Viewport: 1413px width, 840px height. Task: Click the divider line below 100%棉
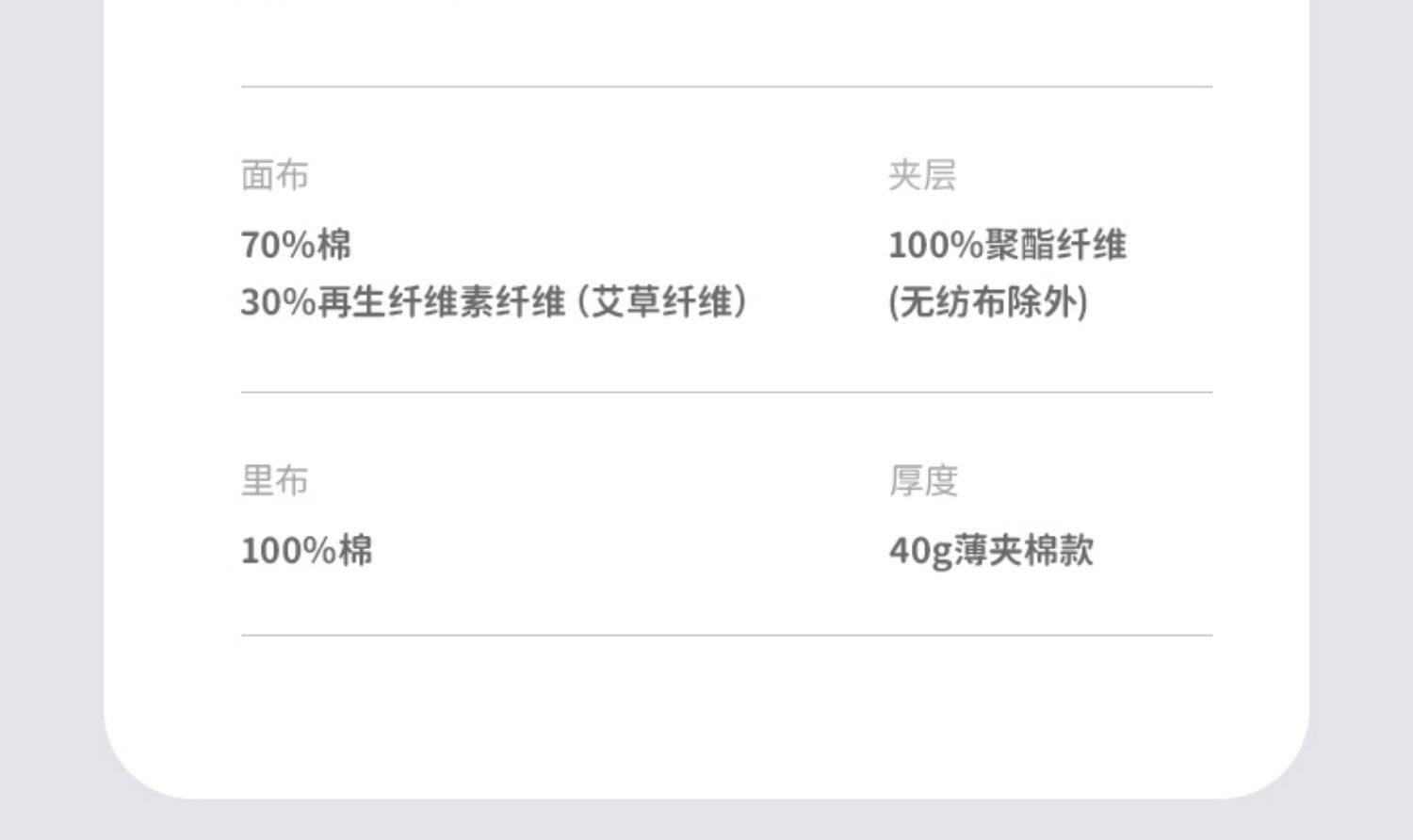(725, 635)
